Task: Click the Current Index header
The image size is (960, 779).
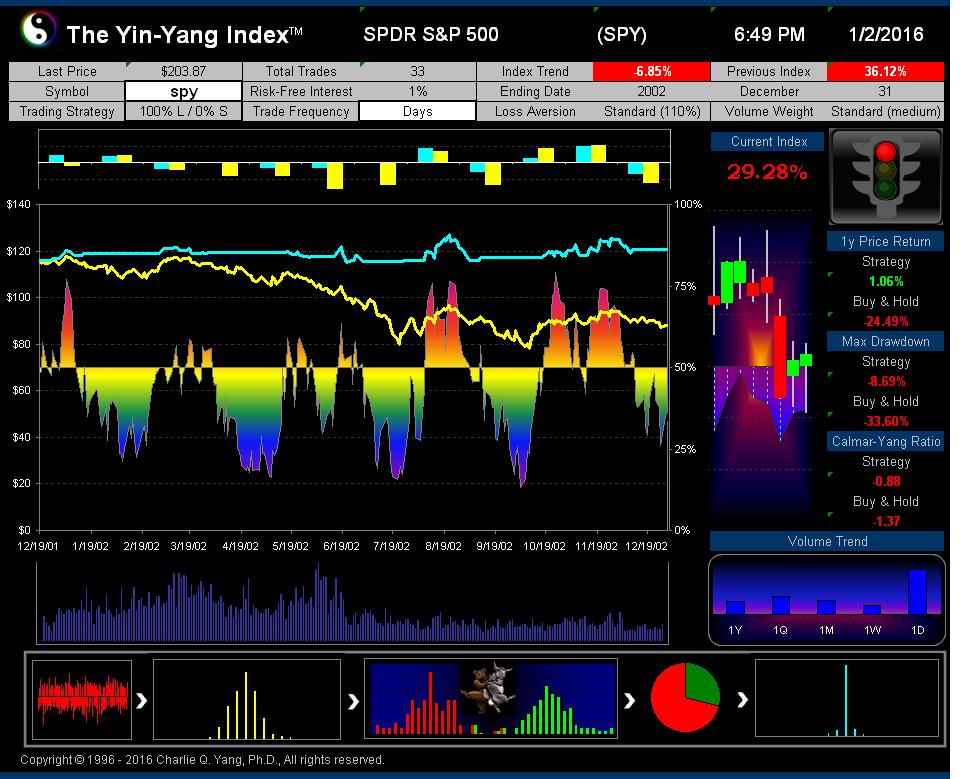Action: click(x=768, y=141)
